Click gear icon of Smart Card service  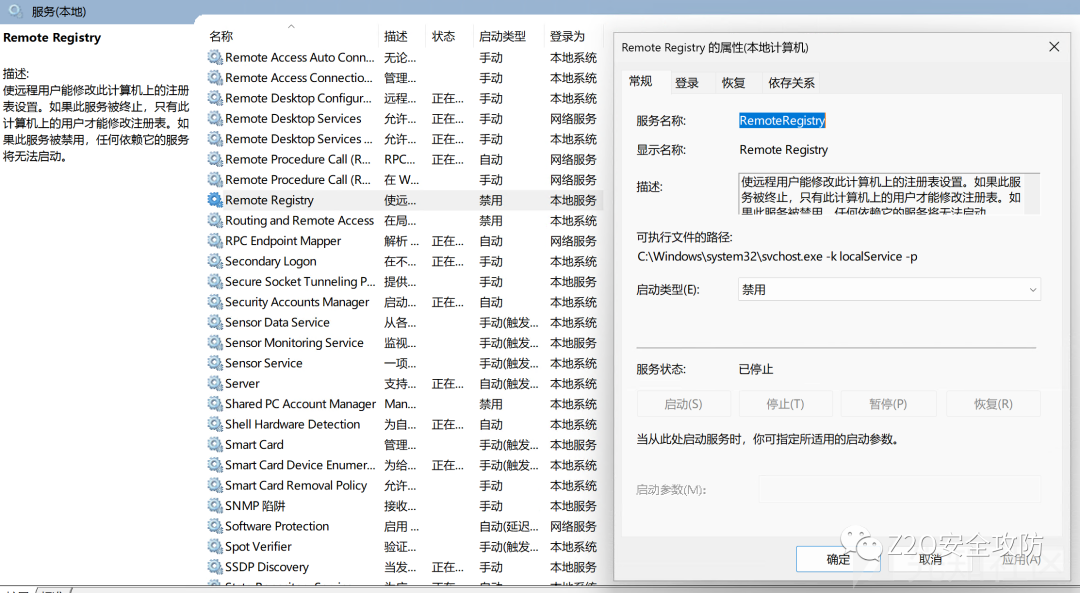[215, 444]
